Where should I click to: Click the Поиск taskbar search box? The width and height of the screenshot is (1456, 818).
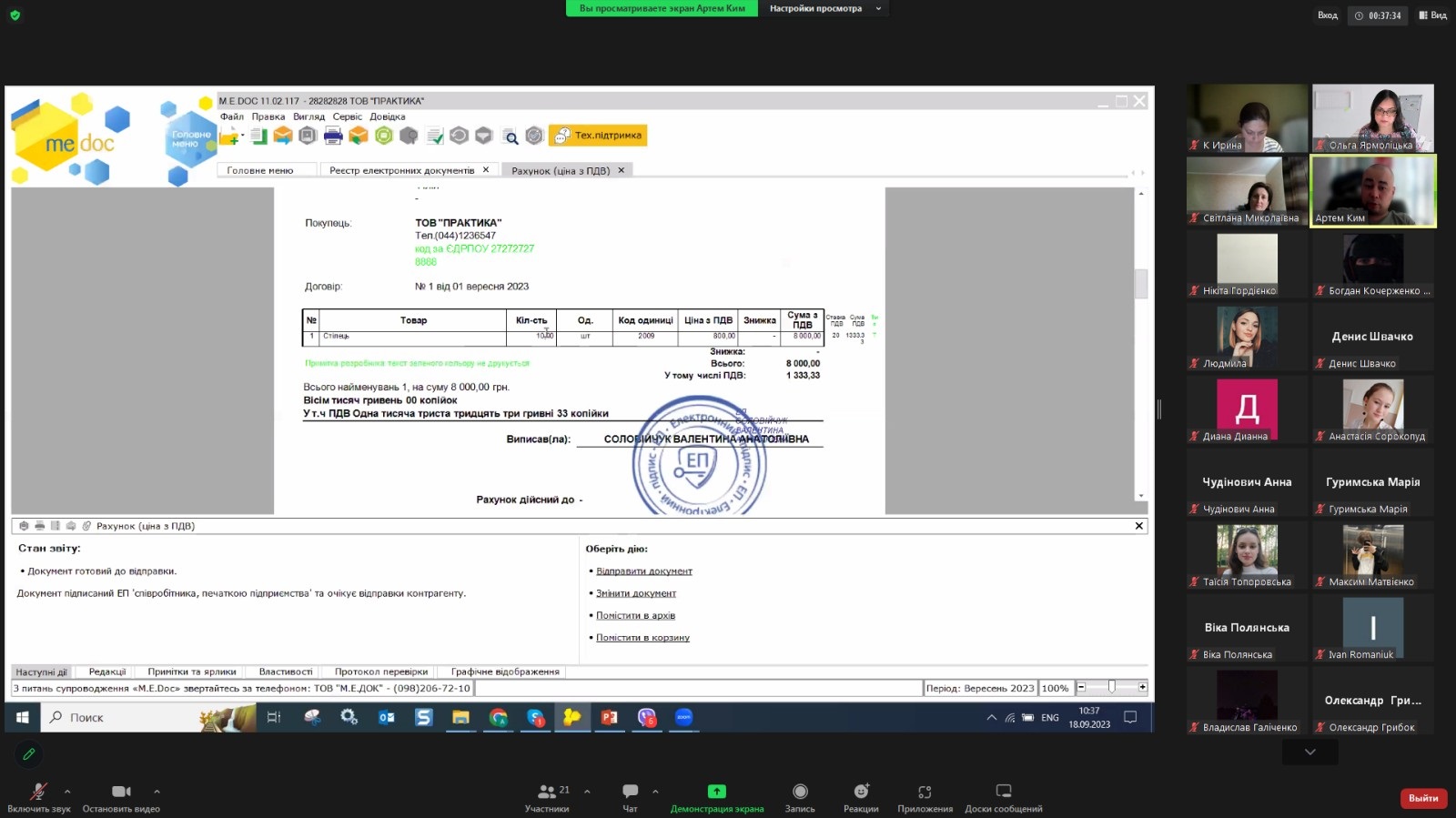click(x=150, y=718)
